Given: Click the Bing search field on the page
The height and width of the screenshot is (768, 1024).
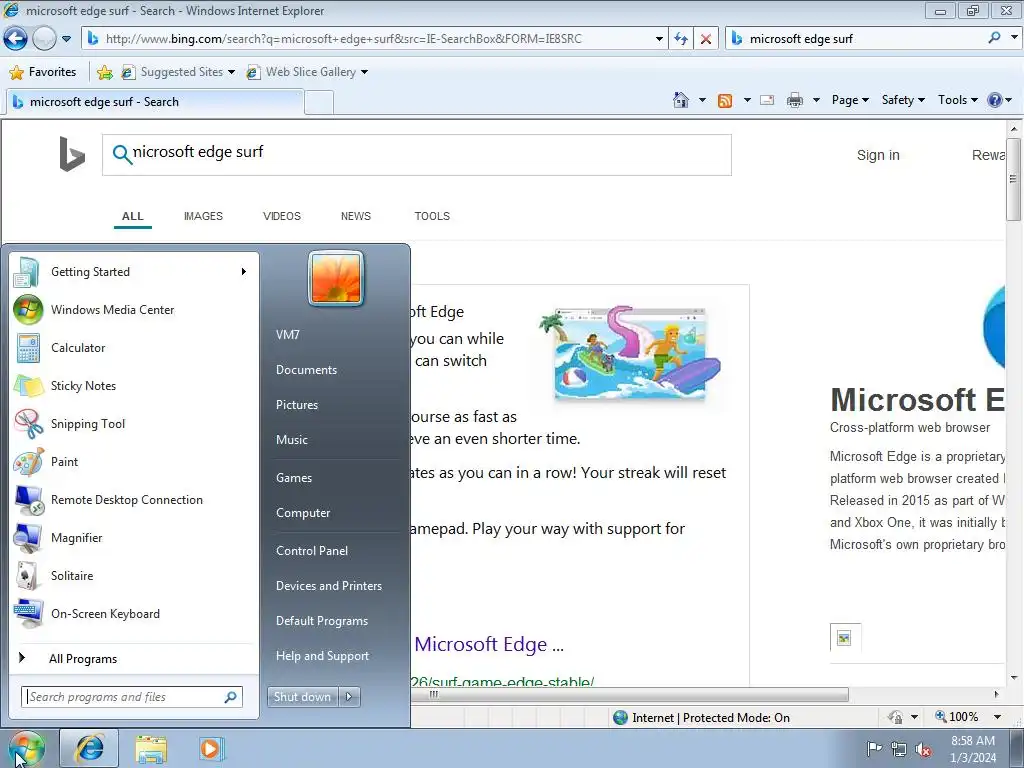Looking at the screenshot, I should [417, 155].
